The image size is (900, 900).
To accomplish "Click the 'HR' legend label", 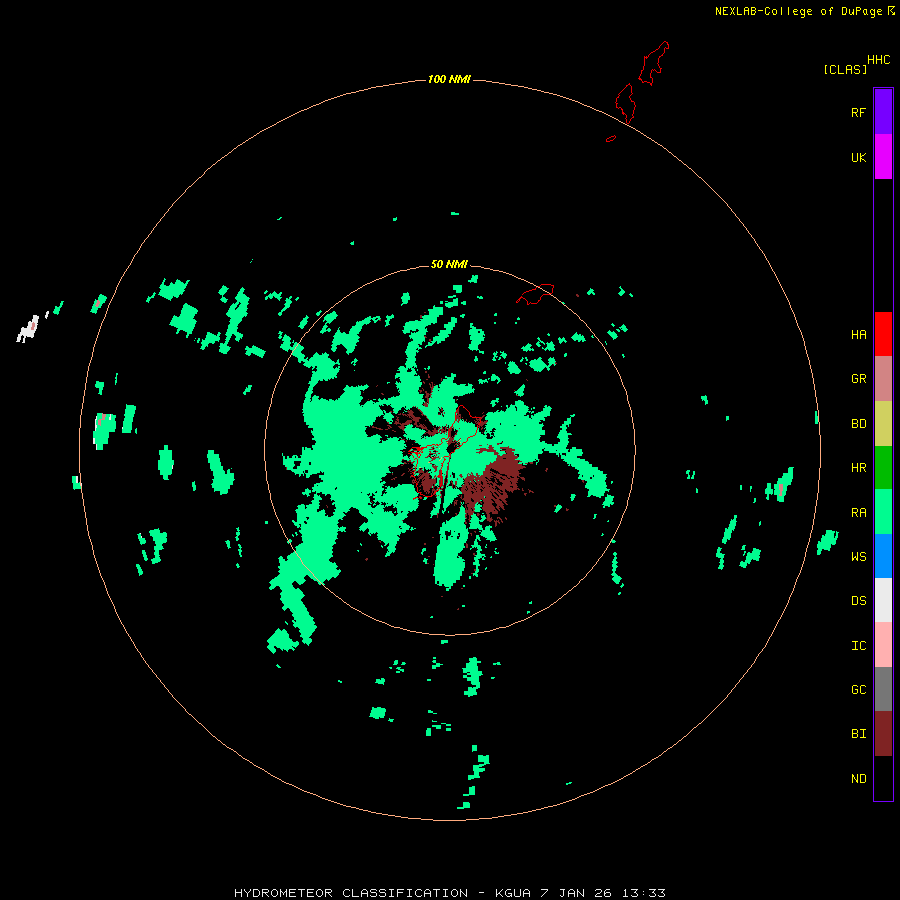I will pos(858,468).
